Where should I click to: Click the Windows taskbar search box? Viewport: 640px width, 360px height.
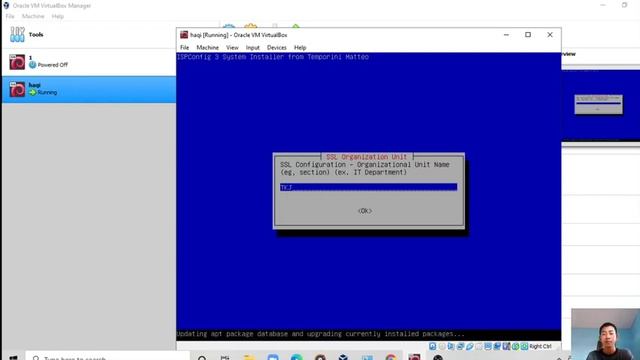tap(108, 356)
